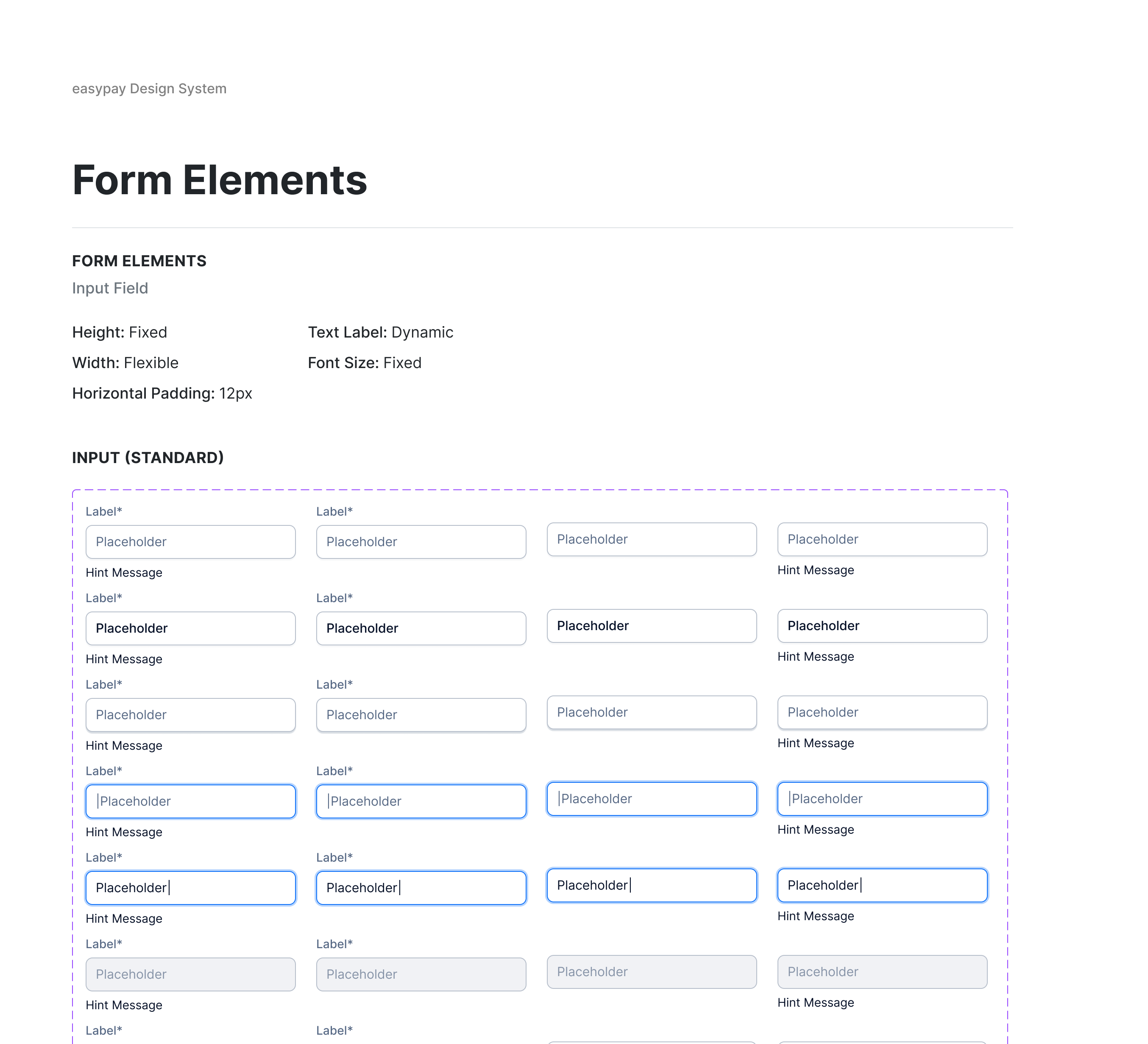Click the large "Form Elements" page title
Viewport: 1148px width, 1044px height.
(x=220, y=180)
